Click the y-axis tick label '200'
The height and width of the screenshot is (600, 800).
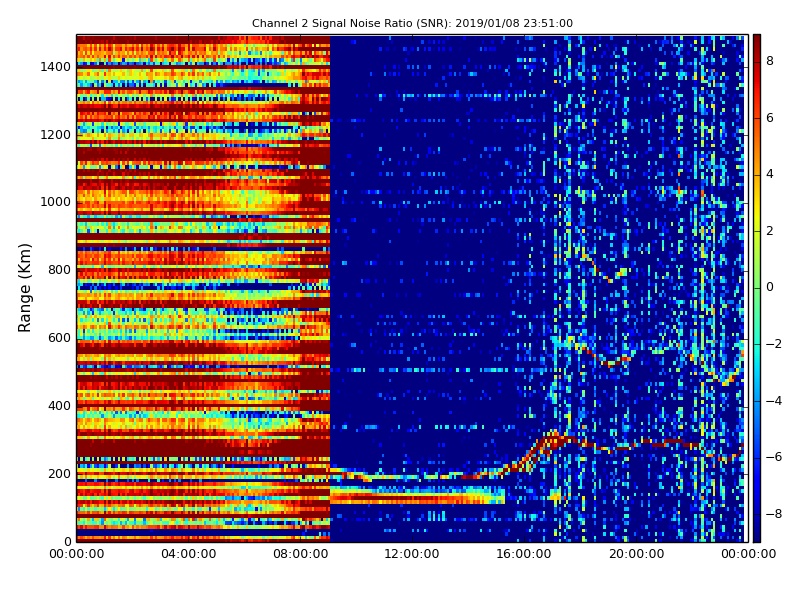click(59, 473)
